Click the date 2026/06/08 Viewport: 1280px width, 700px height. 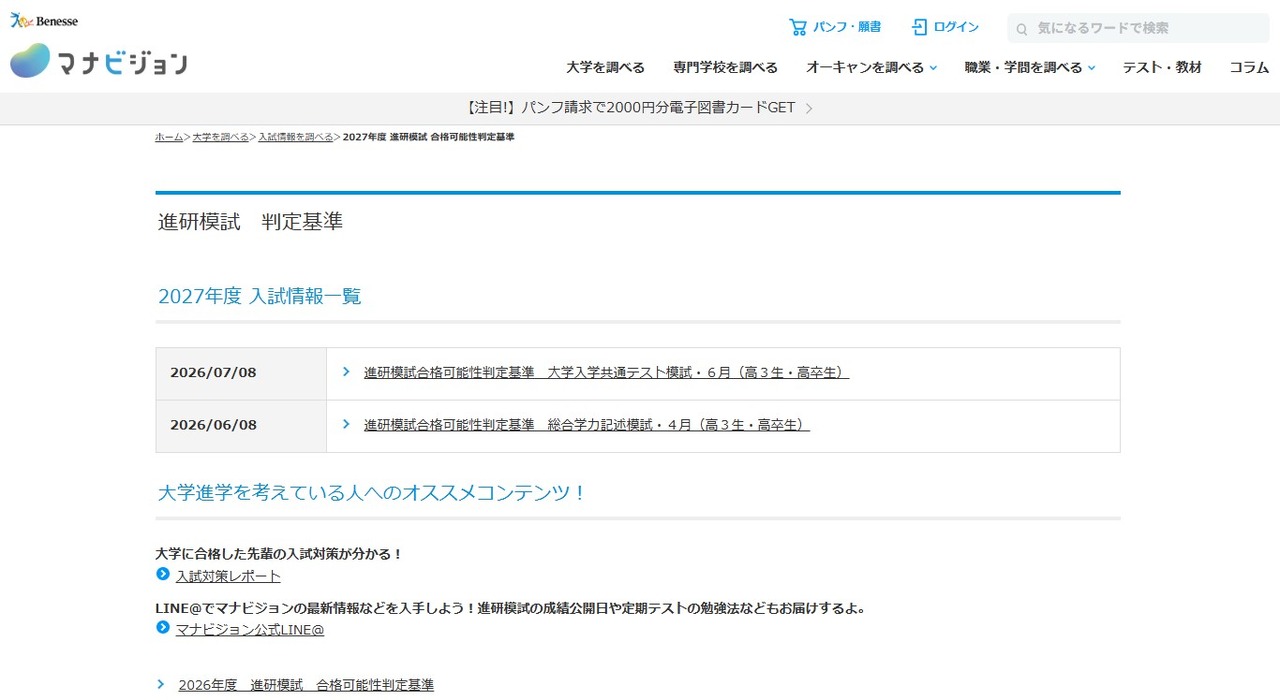coord(213,425)
